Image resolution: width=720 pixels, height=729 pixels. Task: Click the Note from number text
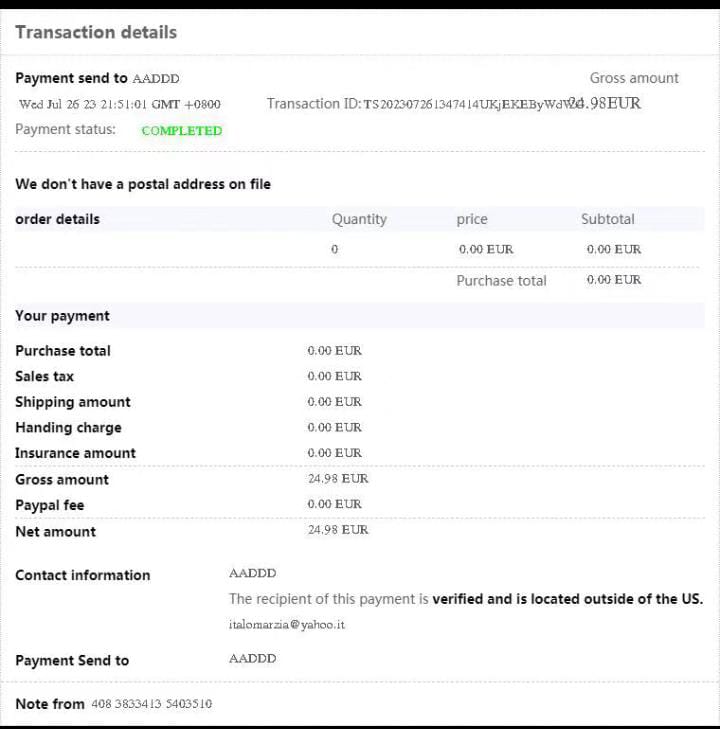pos(151,704)
